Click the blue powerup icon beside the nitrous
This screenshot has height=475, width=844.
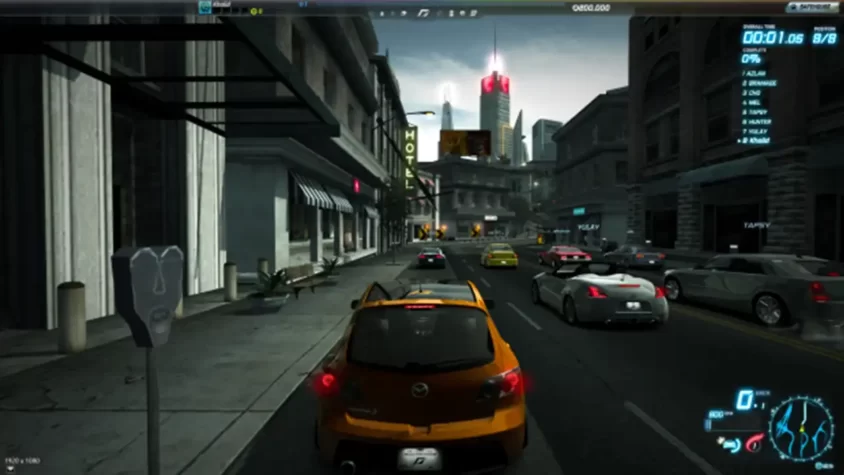click(730, 444)
